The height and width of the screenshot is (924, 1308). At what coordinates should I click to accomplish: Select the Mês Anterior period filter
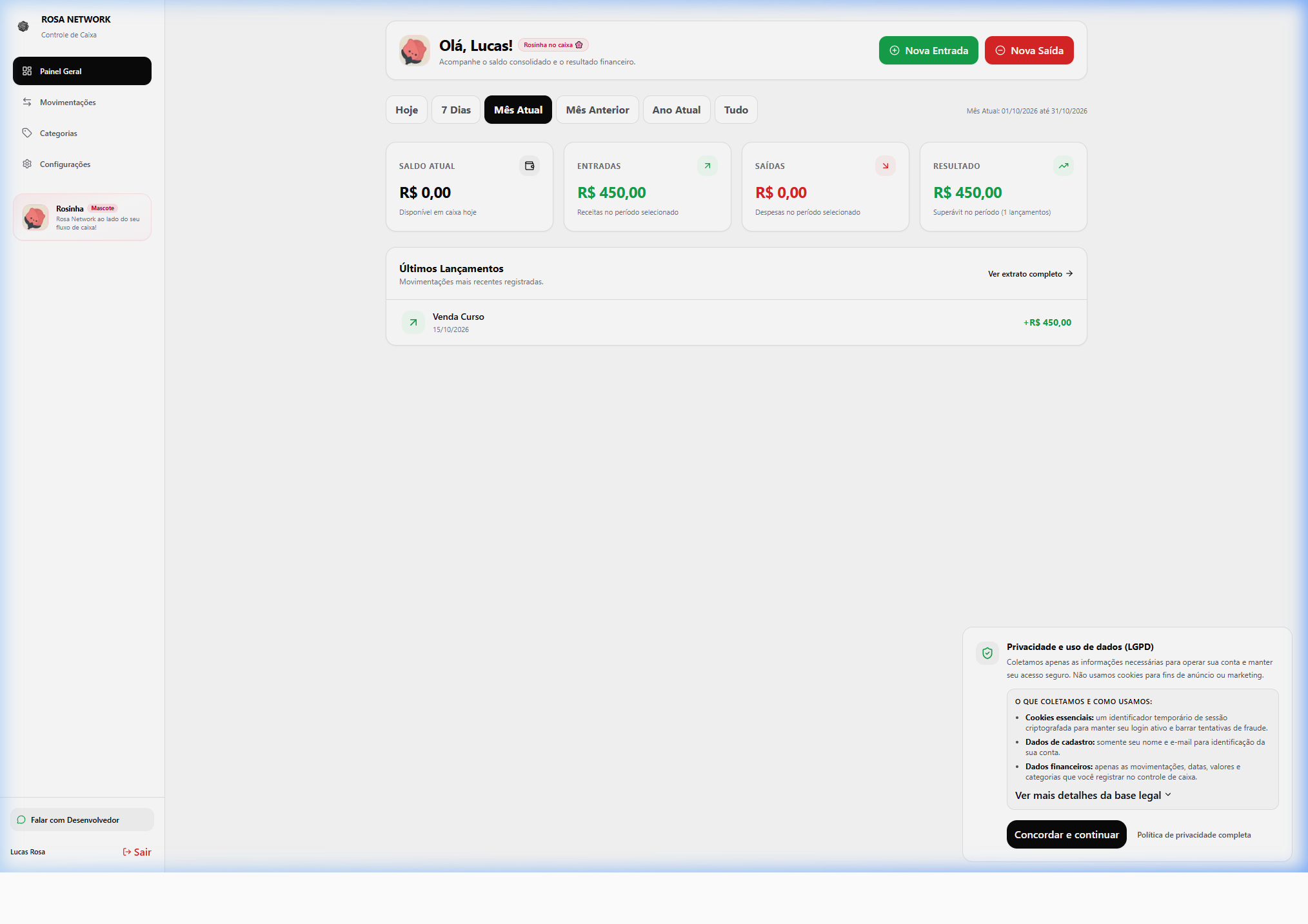[x=597, y=110]
